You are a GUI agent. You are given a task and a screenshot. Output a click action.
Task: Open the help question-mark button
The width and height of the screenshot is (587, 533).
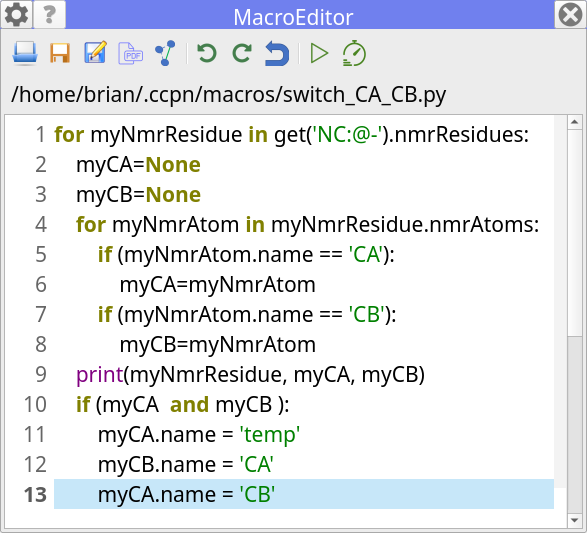49,14
